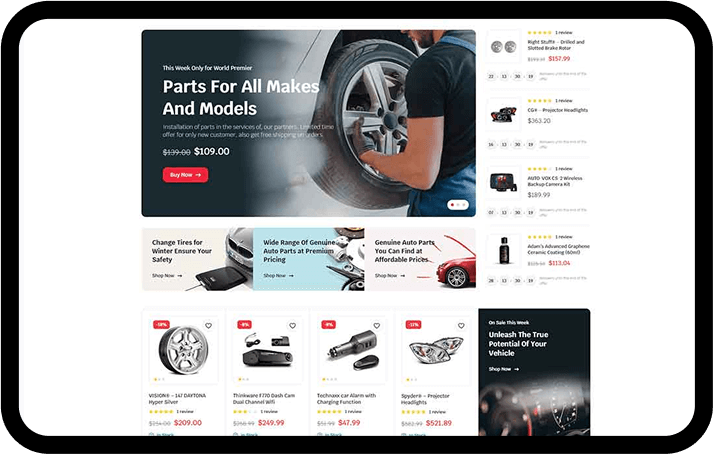Open AUTO-VOX CS-2 Wireless Backup Camera Kit link

coord(555,182)
